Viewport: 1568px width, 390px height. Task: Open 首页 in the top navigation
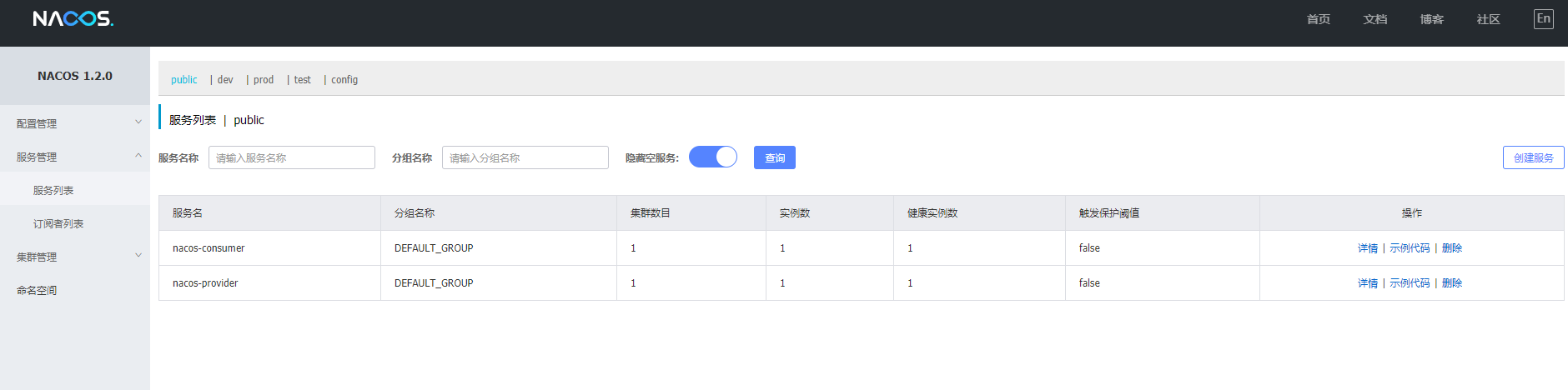click(1319, 19)
